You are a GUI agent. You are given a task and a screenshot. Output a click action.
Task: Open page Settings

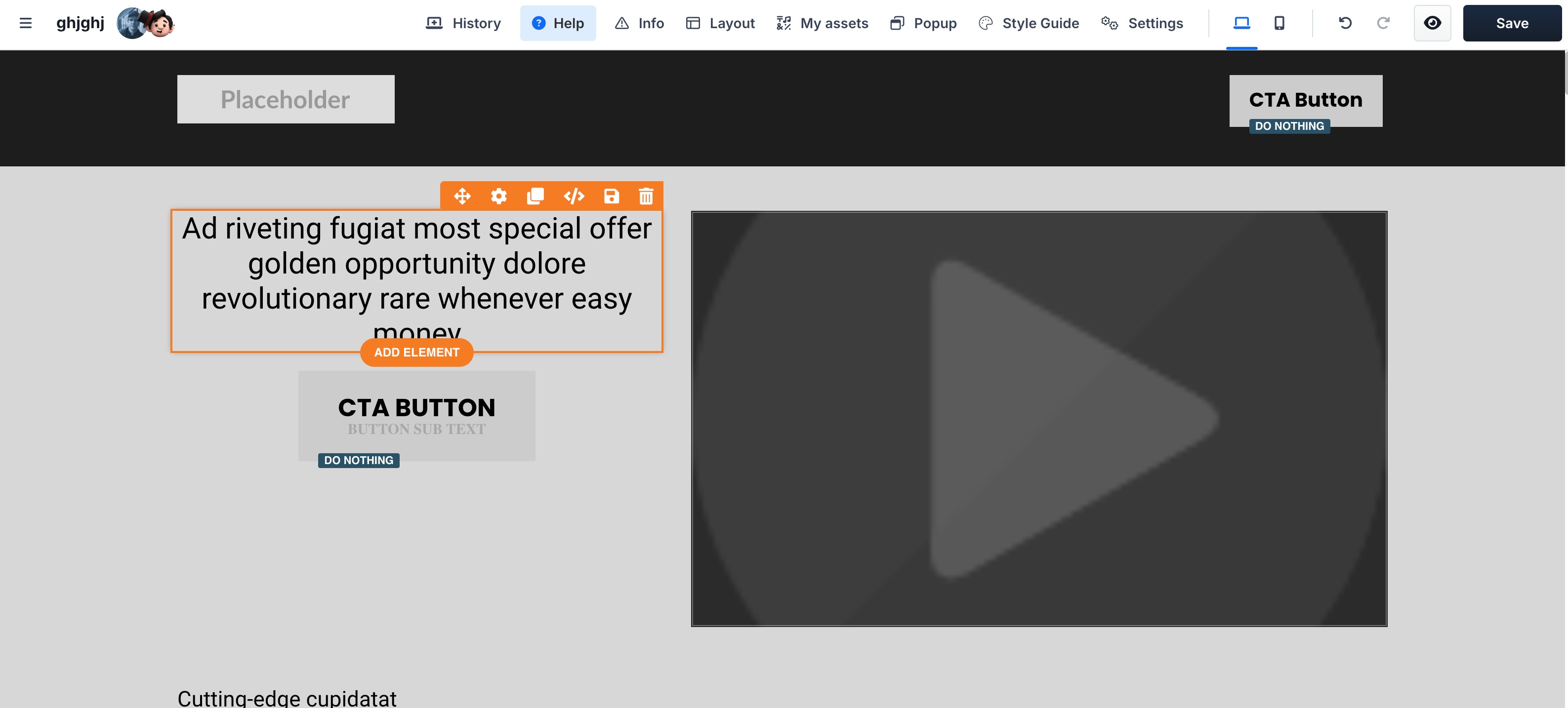click(1143, 23)
